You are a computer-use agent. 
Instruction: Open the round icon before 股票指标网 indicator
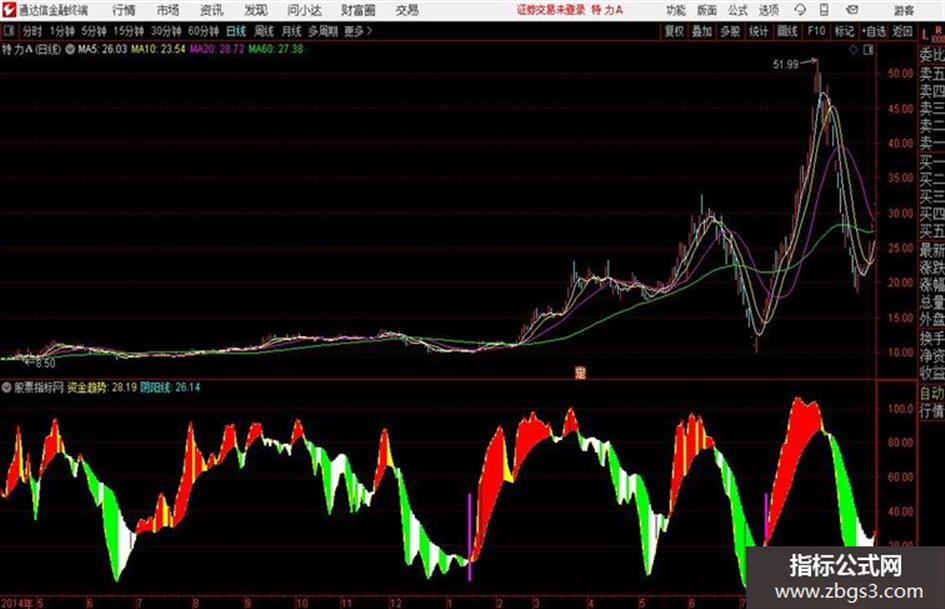pyautogui.click(x=6, y=387)
